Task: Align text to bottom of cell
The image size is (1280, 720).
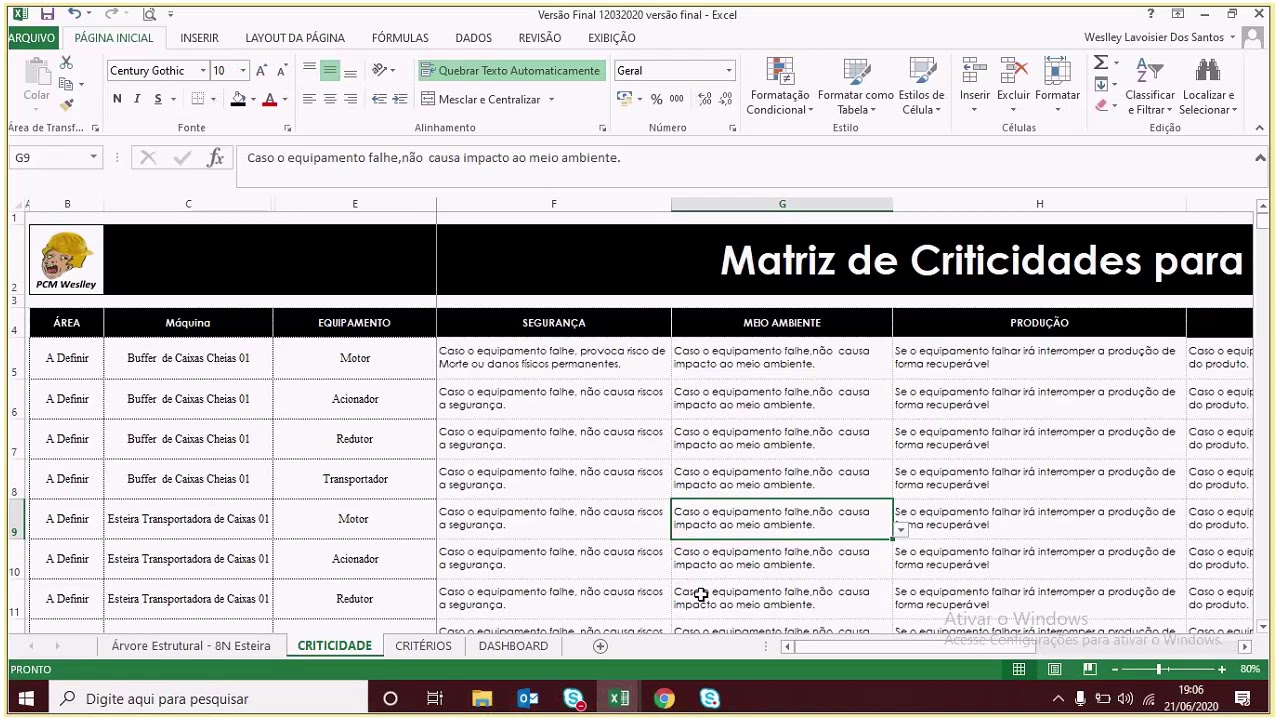Action: (x=350, y=71)
